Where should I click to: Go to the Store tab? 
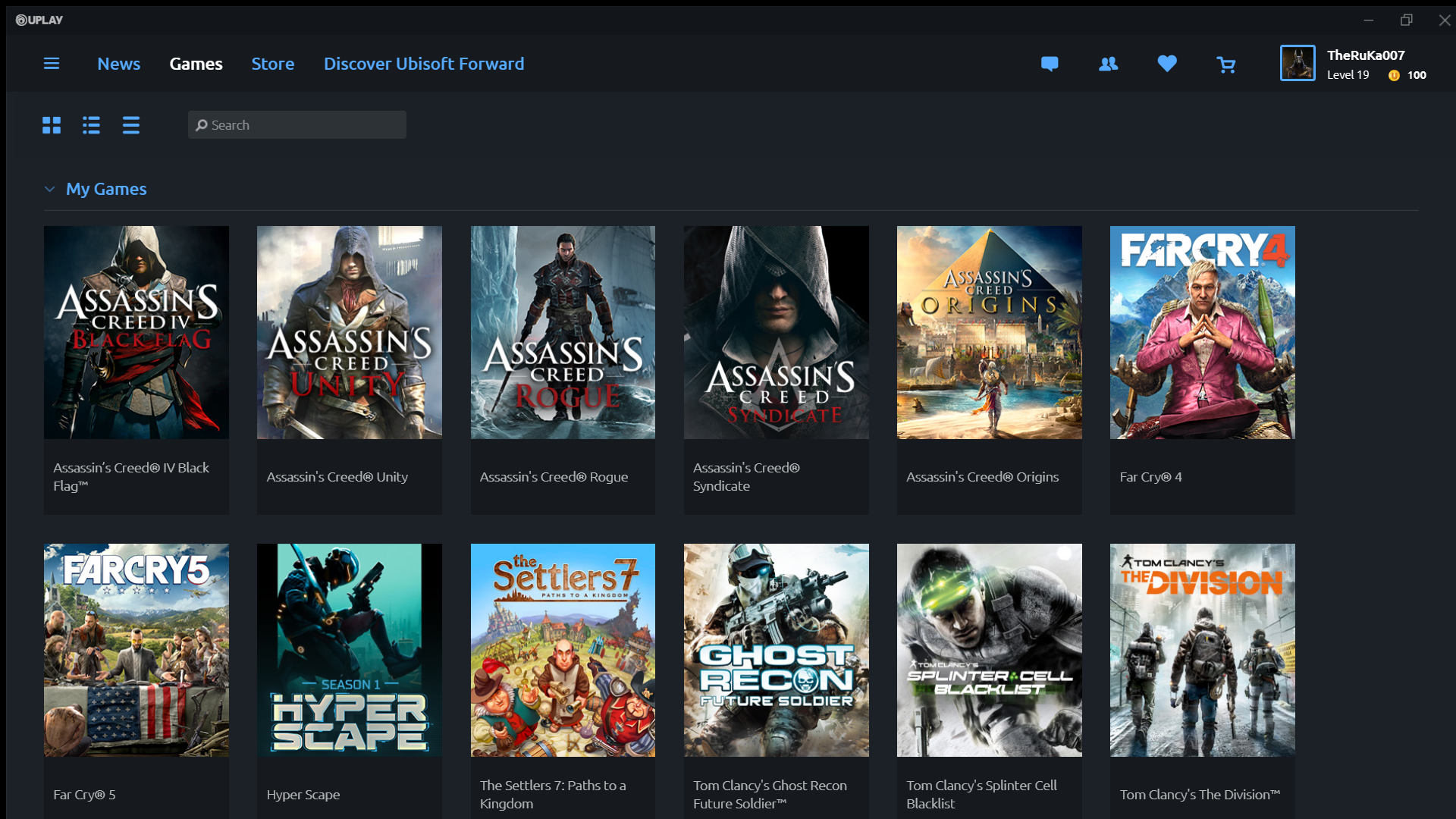tap(273, 64)
